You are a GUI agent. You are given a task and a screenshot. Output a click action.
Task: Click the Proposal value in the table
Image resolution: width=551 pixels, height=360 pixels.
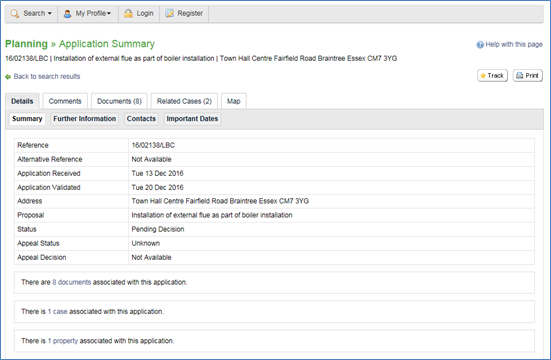212,215
